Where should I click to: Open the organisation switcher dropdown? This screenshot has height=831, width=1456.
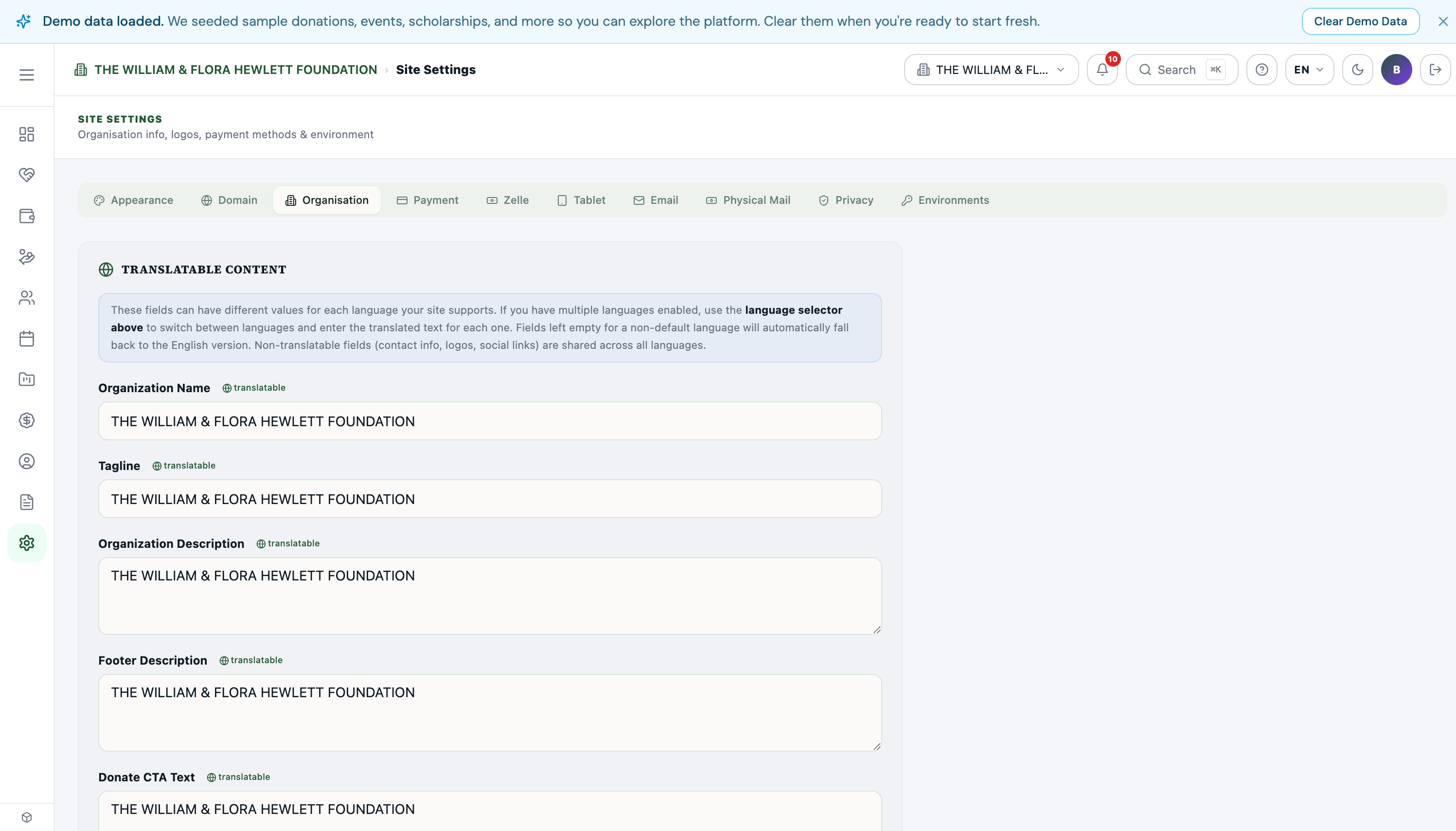[991, 70]
